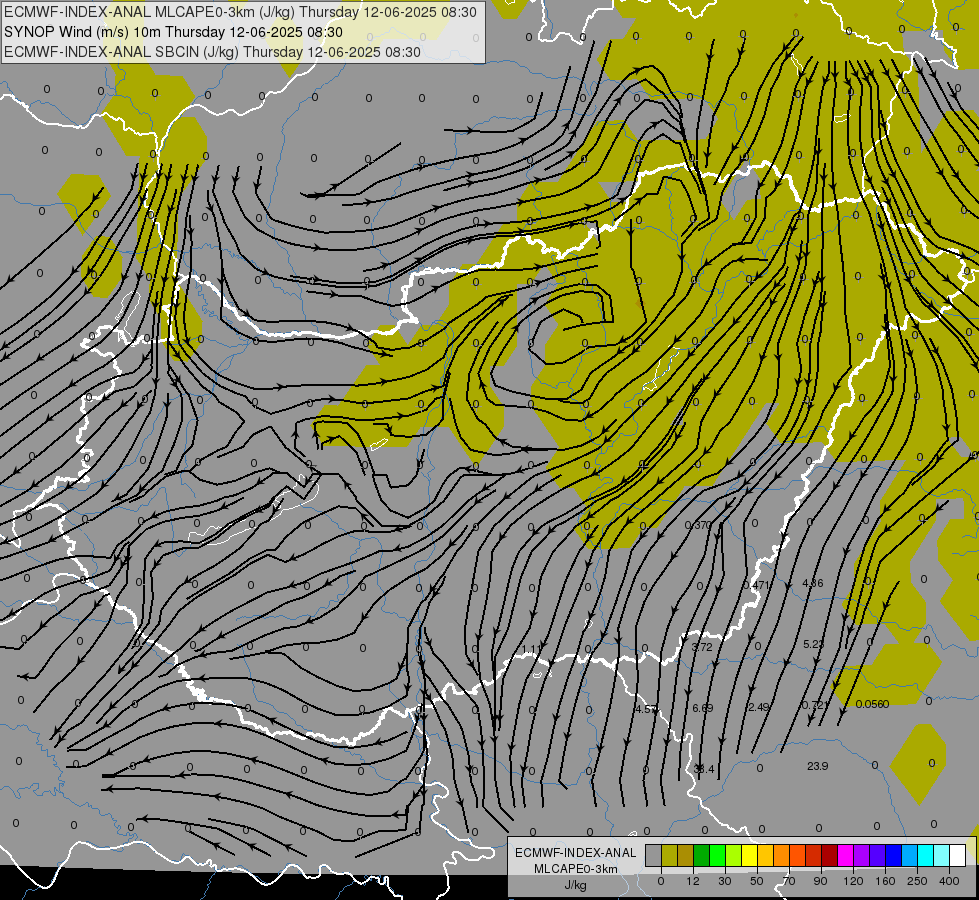Viewport: 979px width, 900px height.
Task: Click the '5.23' value on the map
Action: (814, 644)
